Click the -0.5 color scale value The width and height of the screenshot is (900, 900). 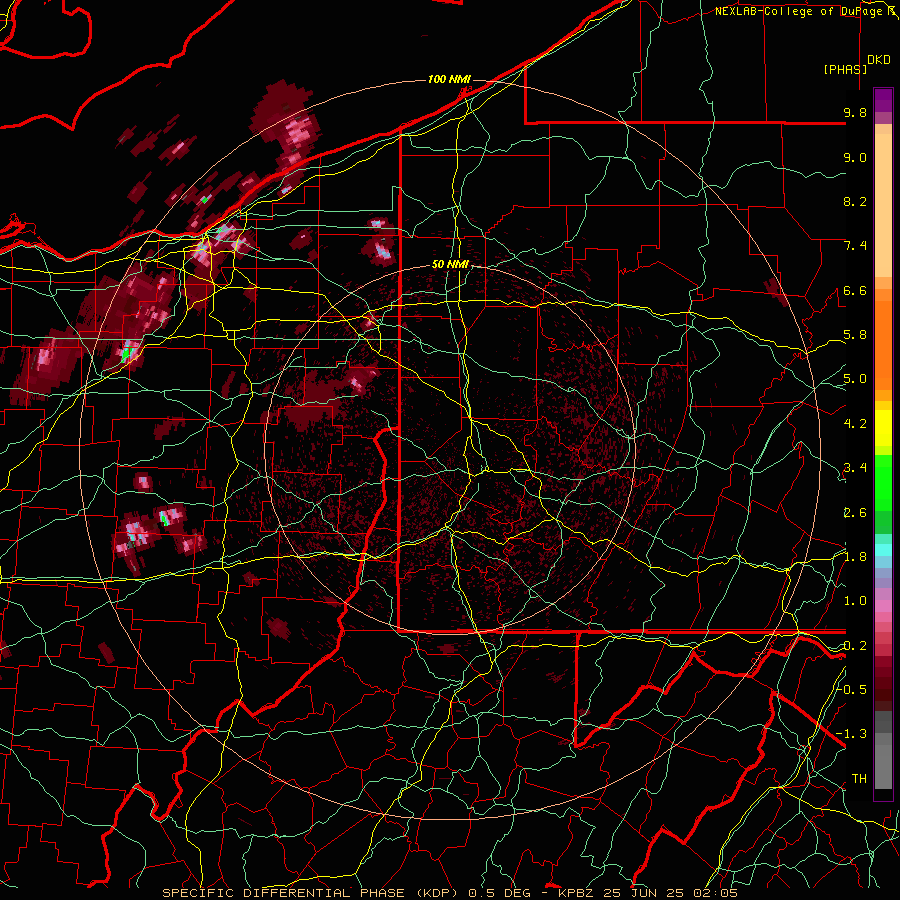(851, 690)
